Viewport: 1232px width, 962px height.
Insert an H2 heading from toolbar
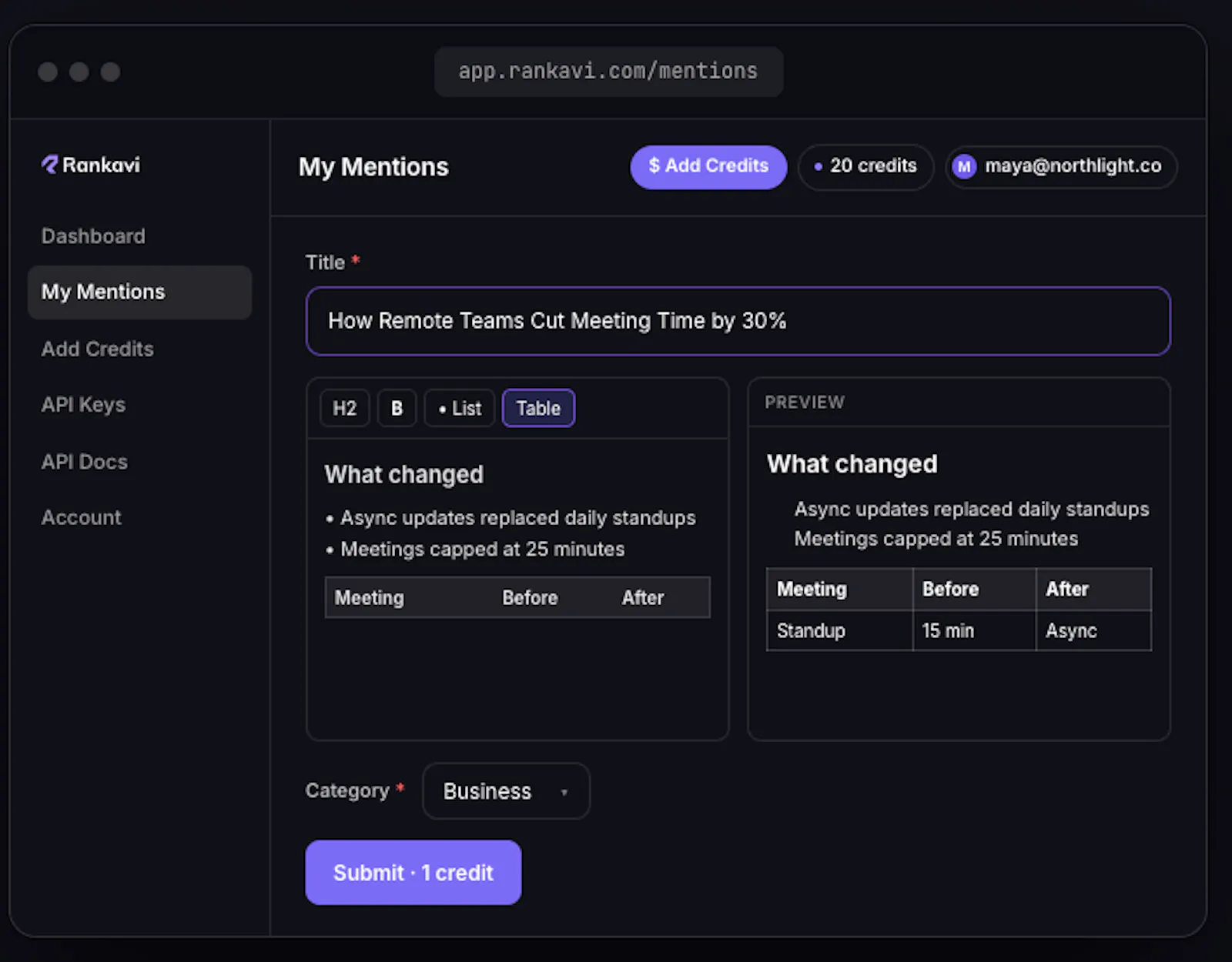344,408
